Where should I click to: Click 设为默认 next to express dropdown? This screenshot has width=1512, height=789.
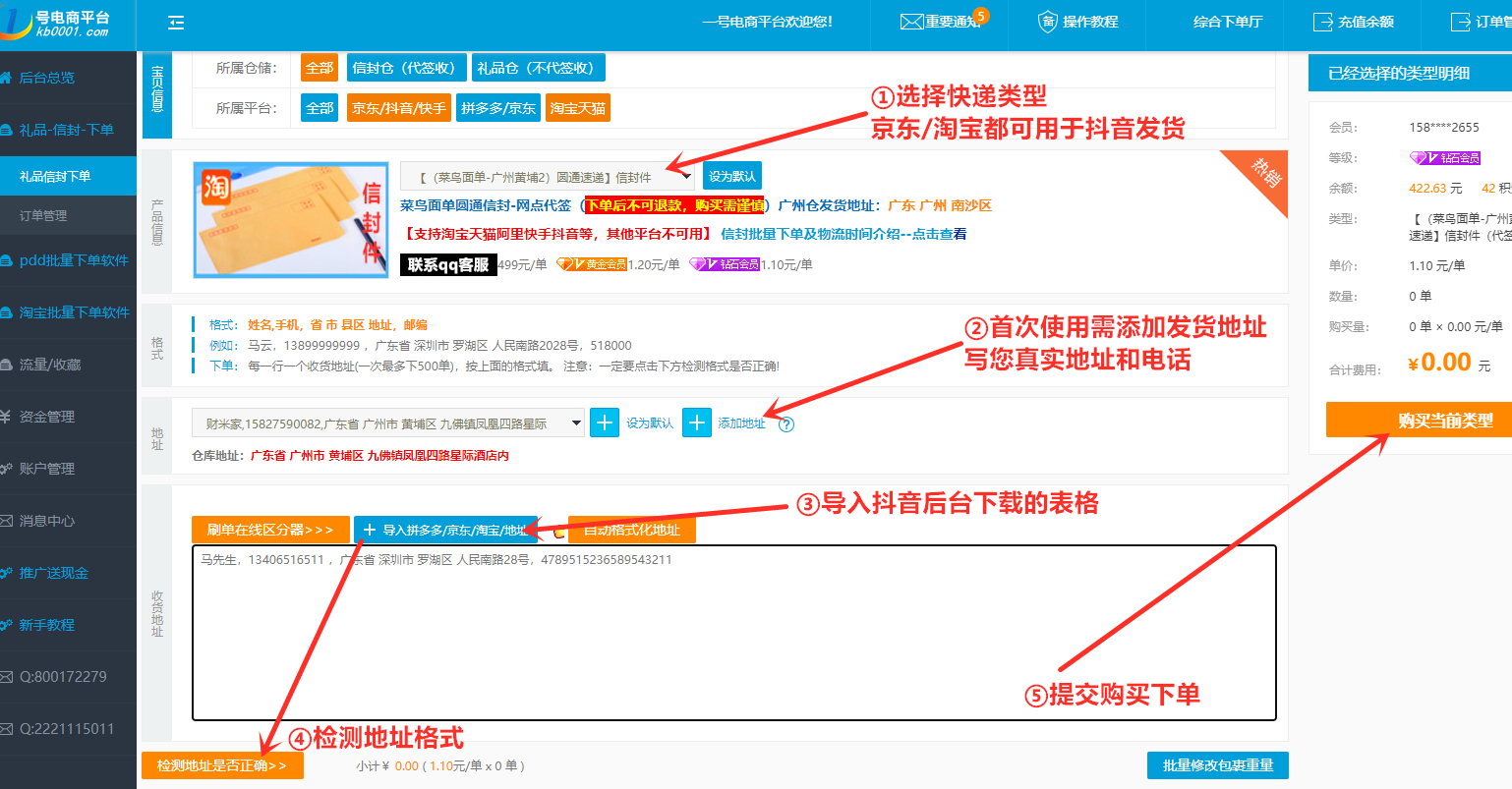pyautogui.click(x=732, y=177)
